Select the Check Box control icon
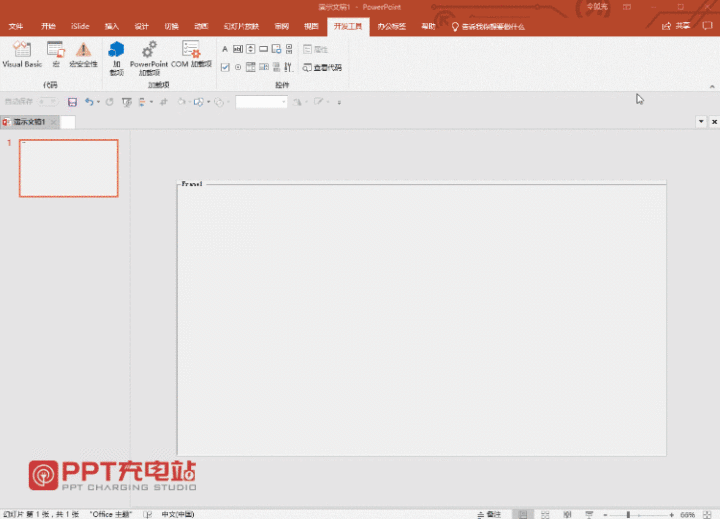 pos(225,68)
